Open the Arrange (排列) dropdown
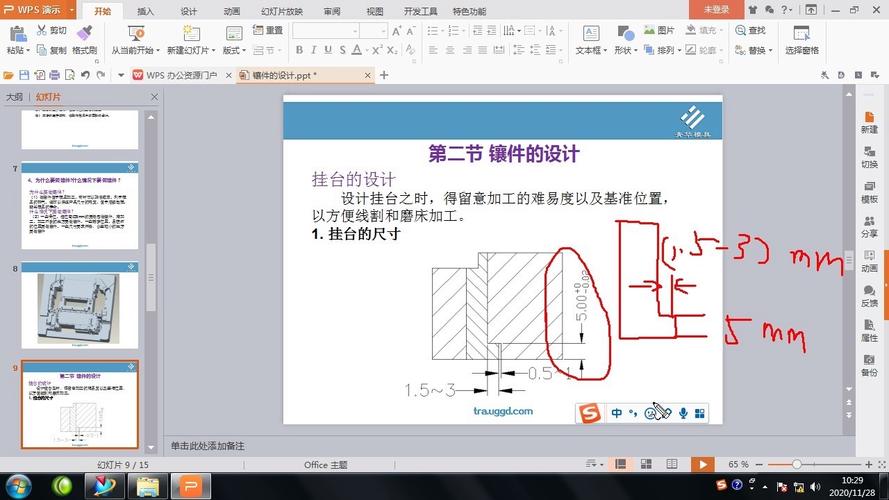The image size is (889, 500). [662, 50]
